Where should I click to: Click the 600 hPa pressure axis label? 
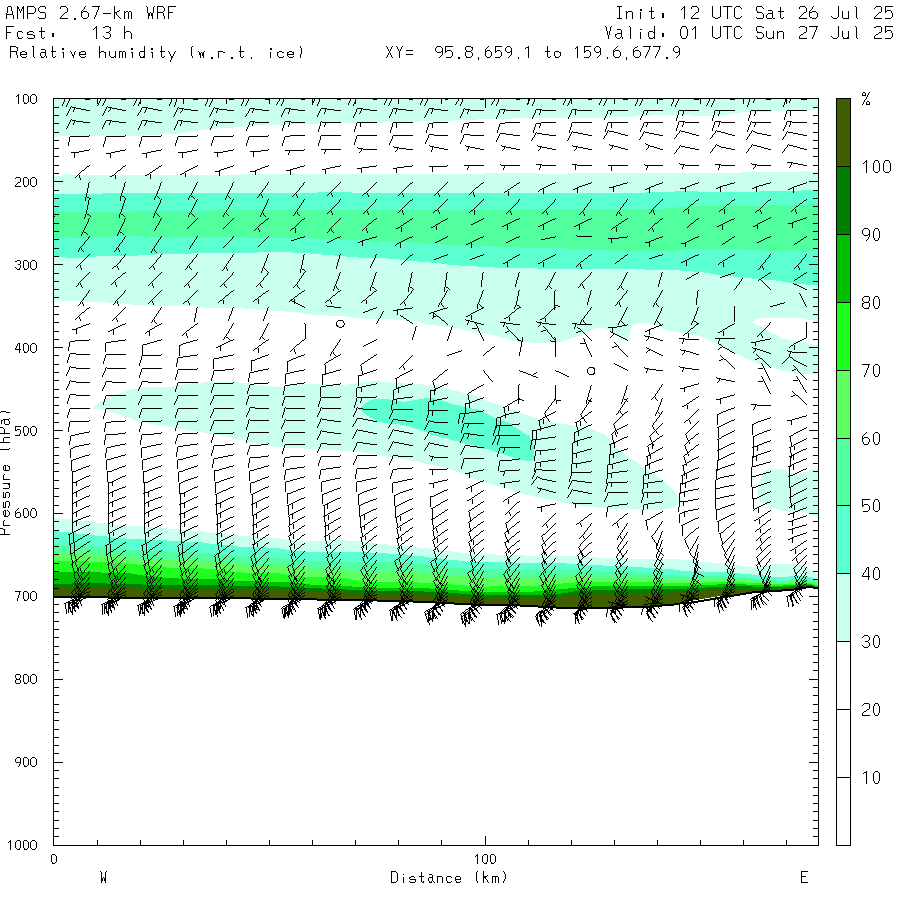26,514
